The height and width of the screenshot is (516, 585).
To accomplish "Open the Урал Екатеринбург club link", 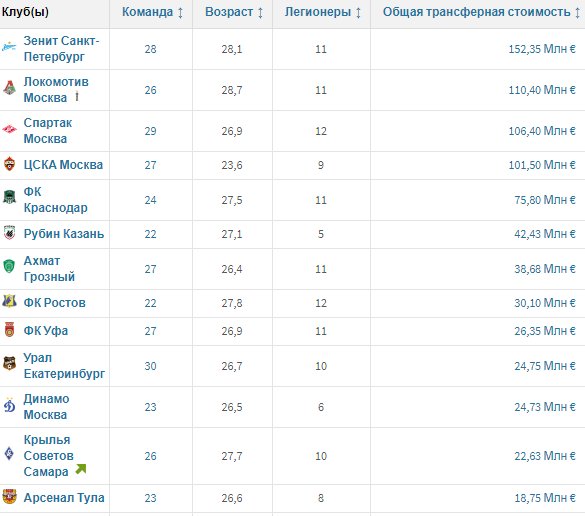I will [x=64, y=365].
